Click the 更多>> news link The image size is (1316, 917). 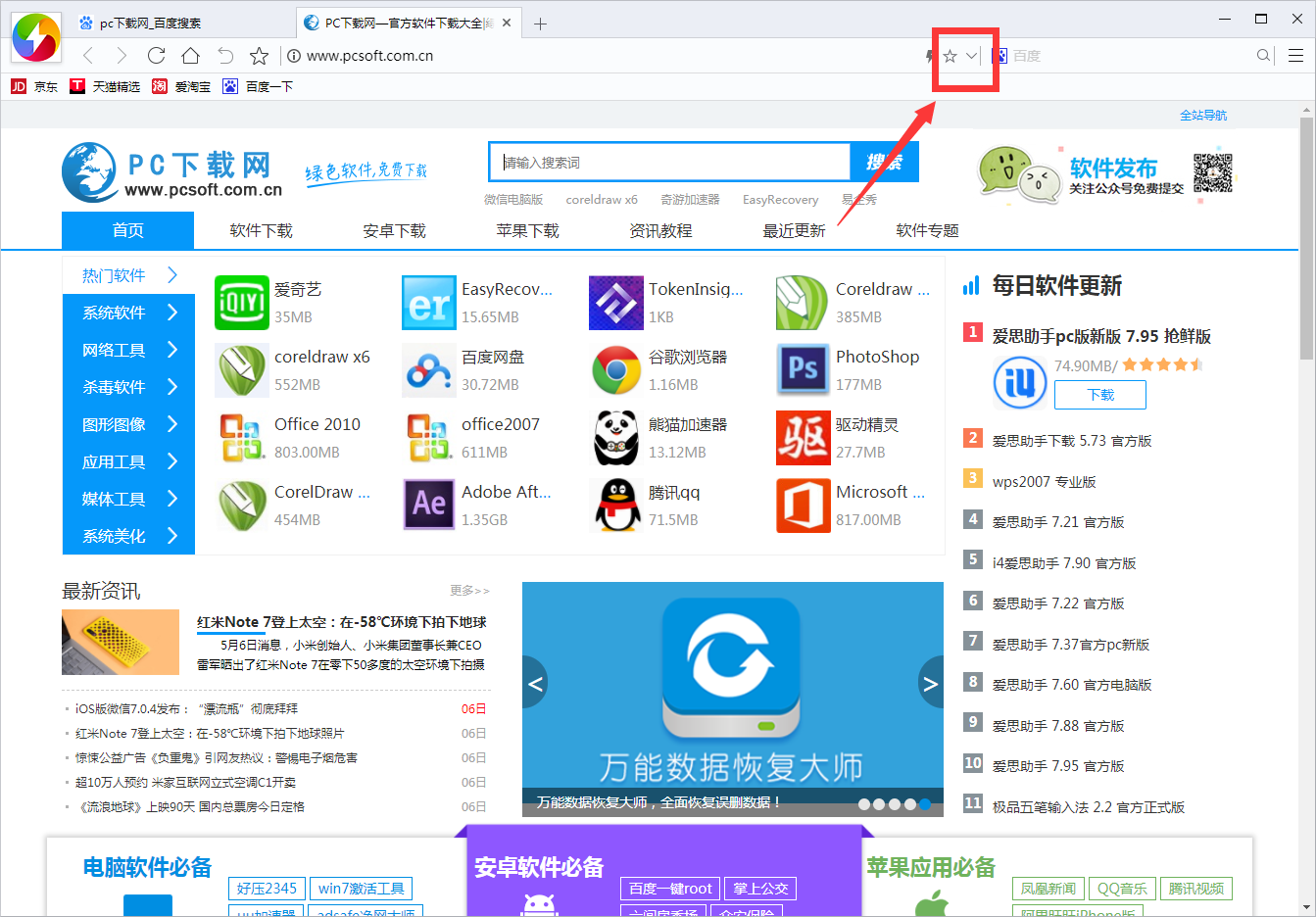[469, 590]
